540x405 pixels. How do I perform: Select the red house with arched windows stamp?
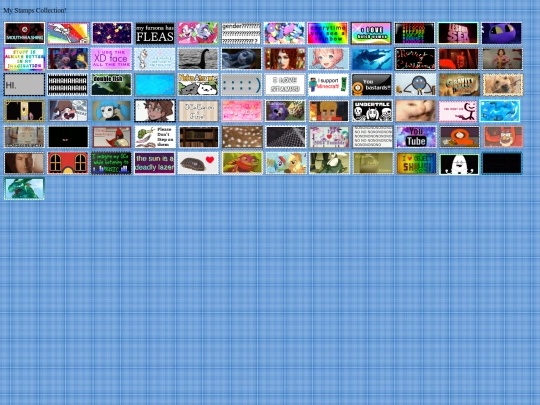(68, 163)
